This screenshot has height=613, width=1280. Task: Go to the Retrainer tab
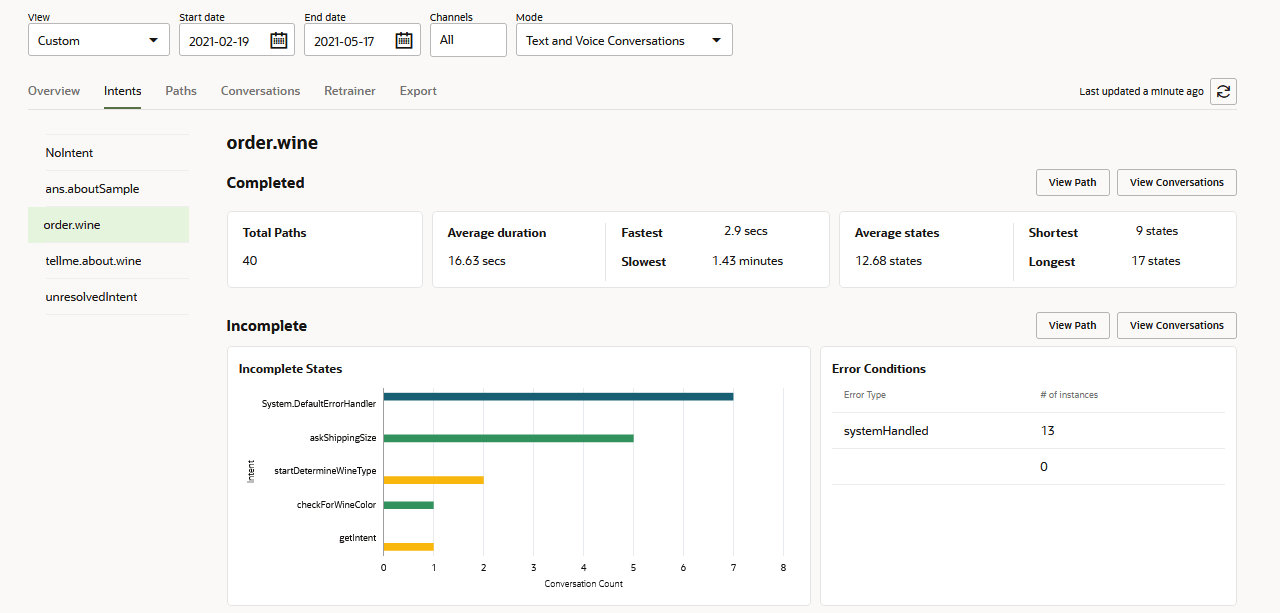tap(350, 91)
